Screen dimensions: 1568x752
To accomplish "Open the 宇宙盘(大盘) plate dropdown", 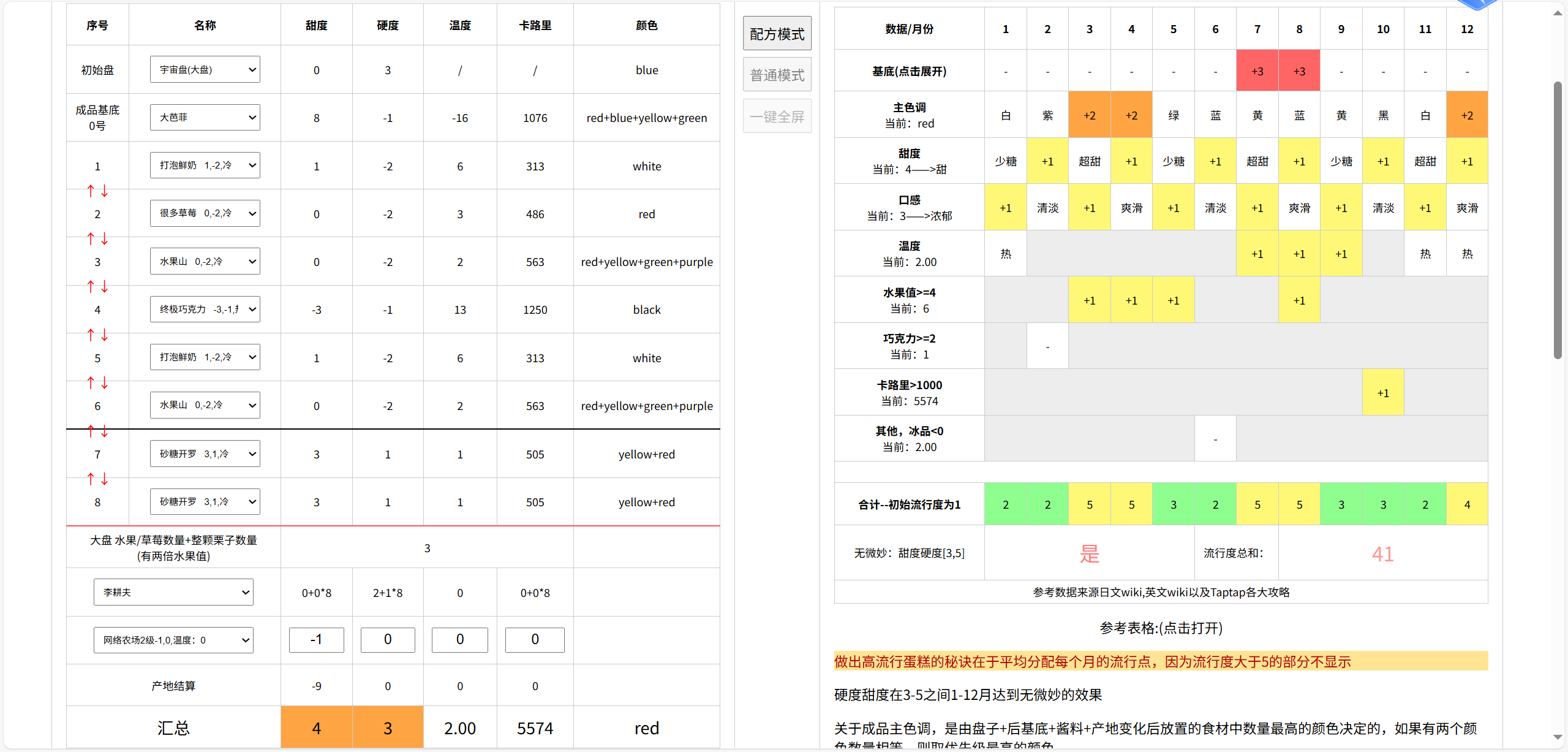I will coord(205,70).
